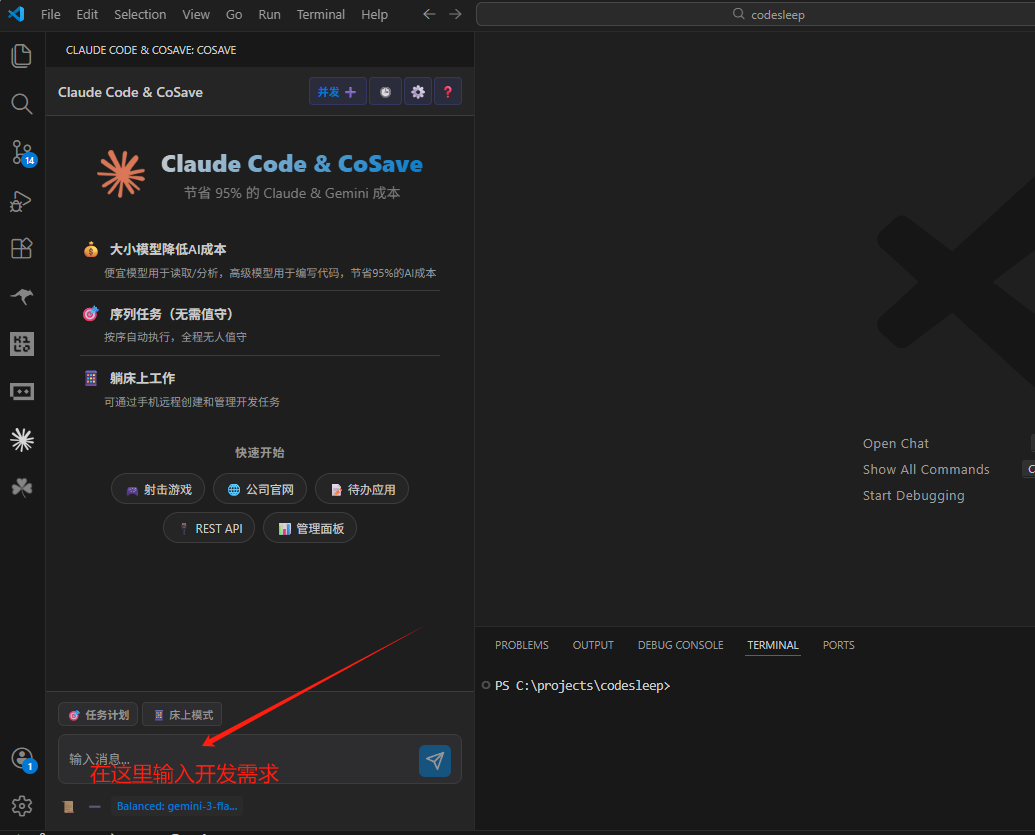Open the Manage gear at activity bar bottom
Image resolution: width=1035 pixels, height=835 pixels.
(21, 805)
